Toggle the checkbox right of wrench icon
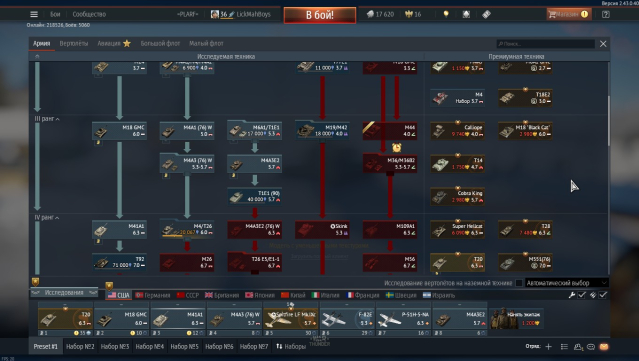639x361 pixels. 582,295
